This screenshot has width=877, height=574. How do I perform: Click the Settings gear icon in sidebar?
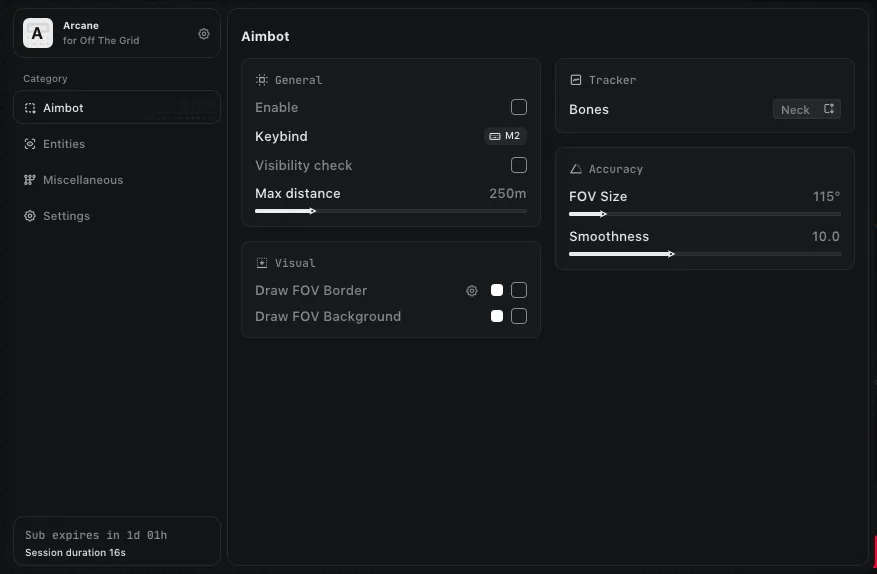click(30, 216)
